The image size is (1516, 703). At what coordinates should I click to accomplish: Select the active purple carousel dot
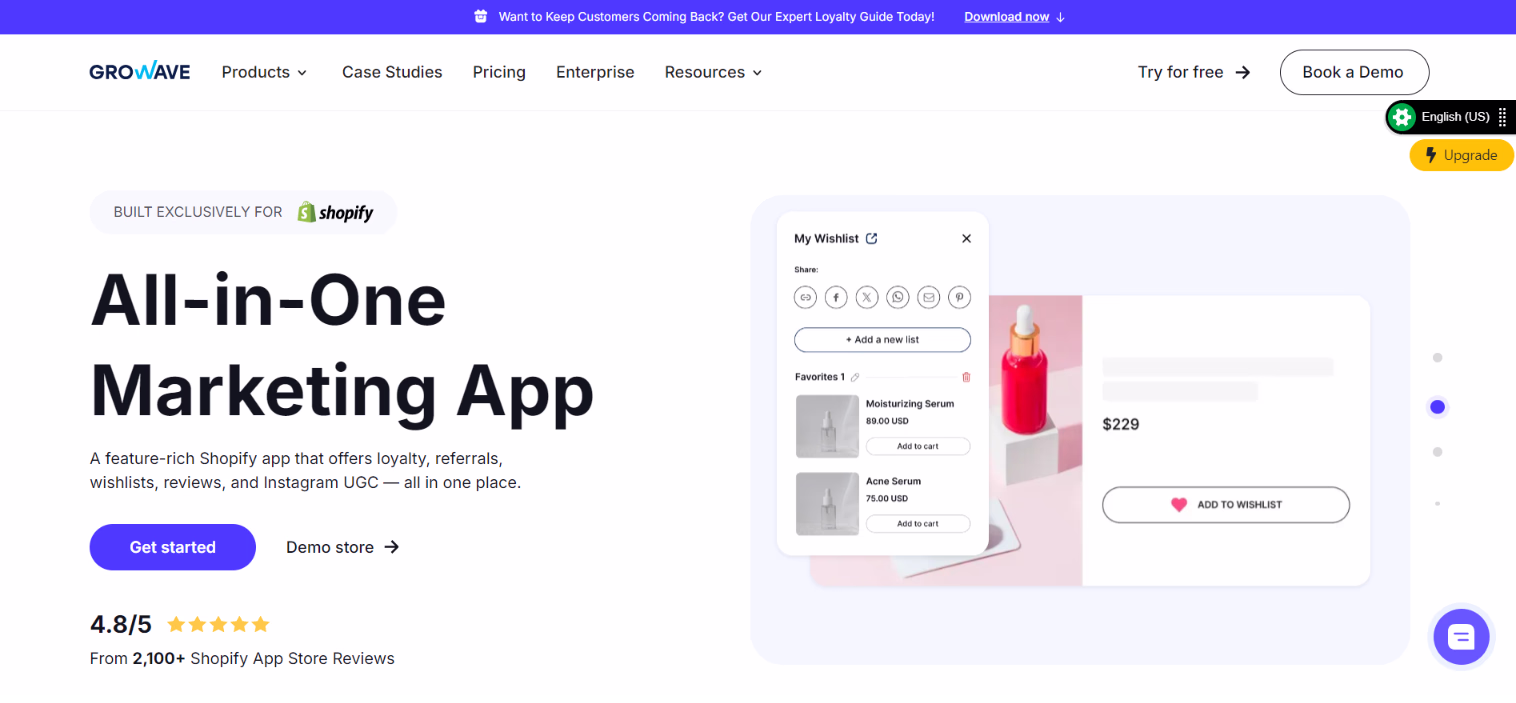coord(1437,407)
